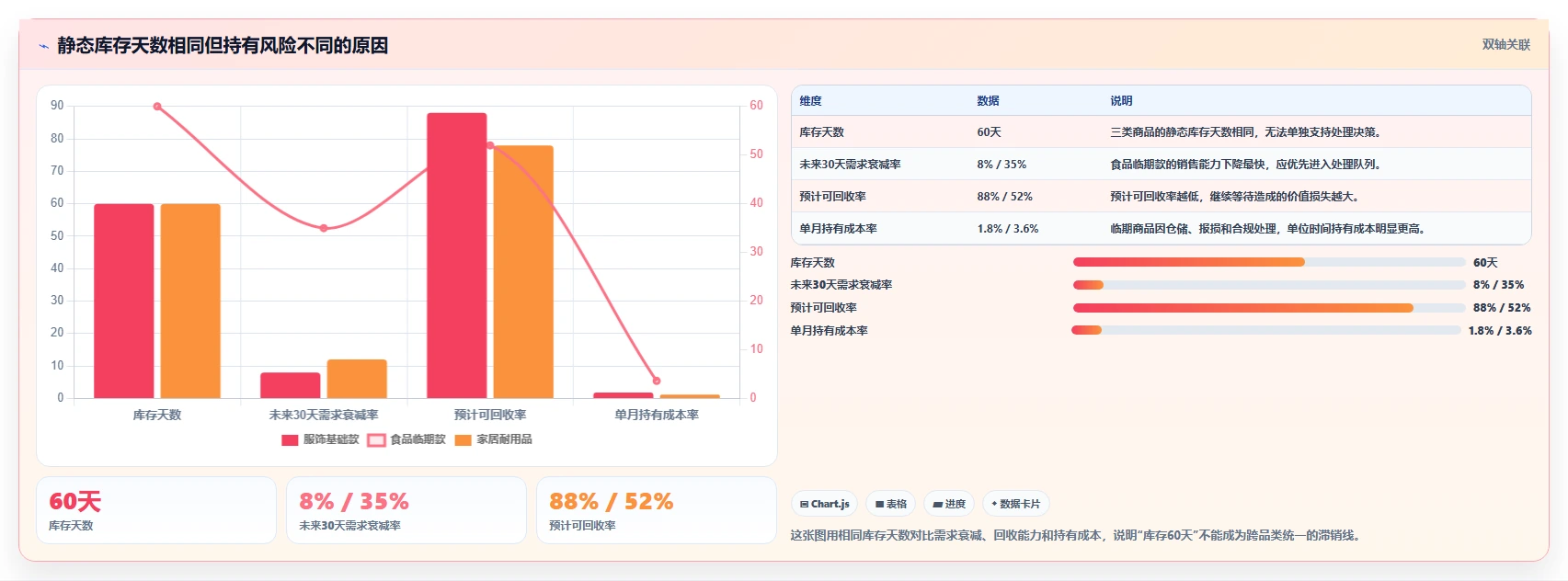The width and height of the screenshot is (1568, 581).
Task: Click the Chart.js tag pill
Action: tap(824, 504)
